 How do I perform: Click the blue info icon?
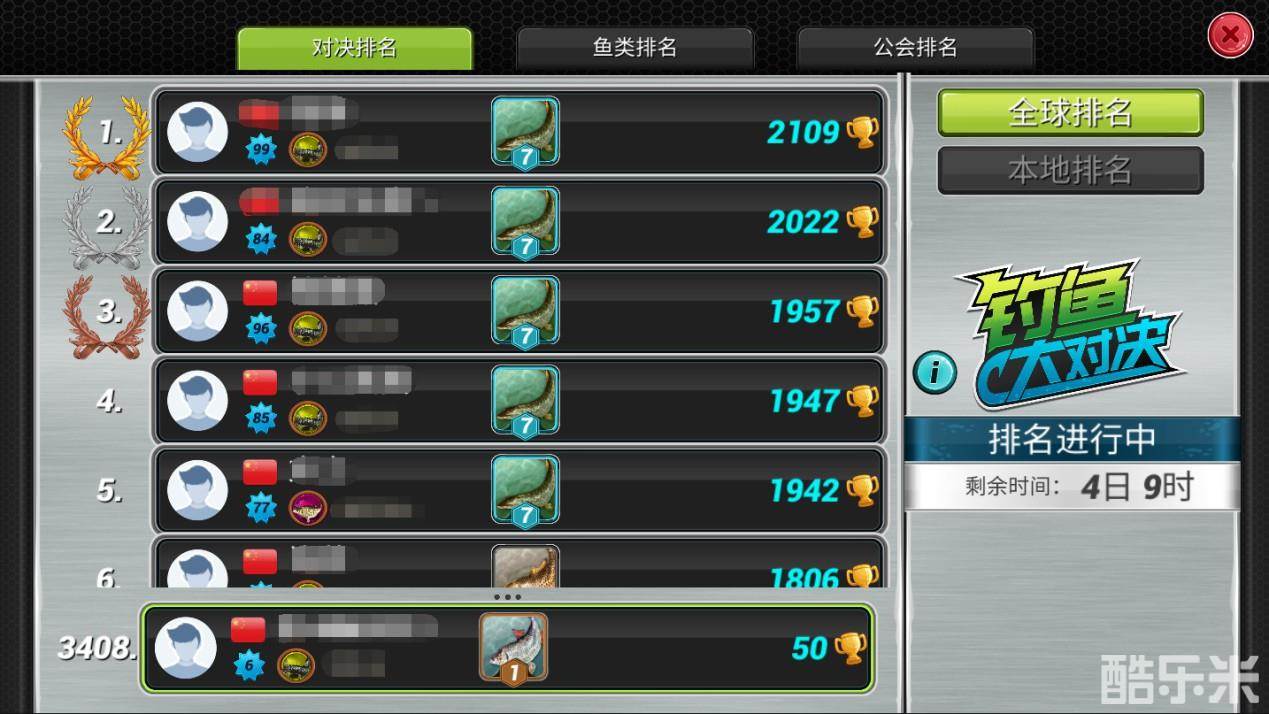coord(935,373)
